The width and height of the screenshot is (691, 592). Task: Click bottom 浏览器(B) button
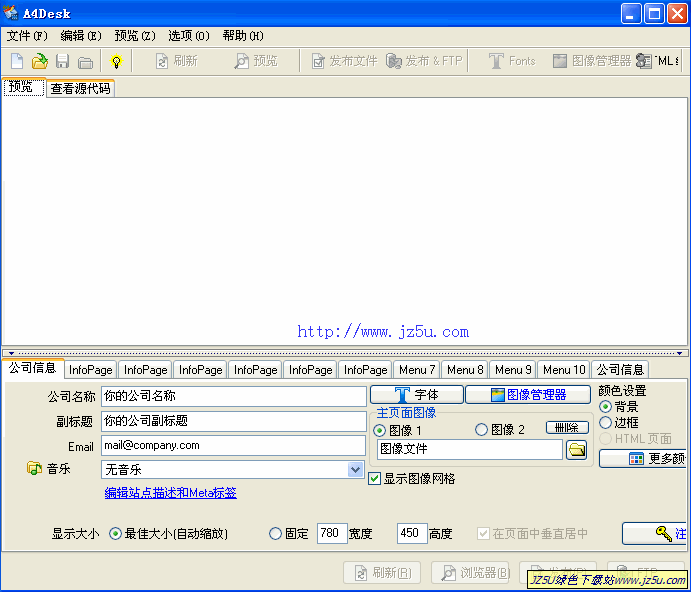471,573
